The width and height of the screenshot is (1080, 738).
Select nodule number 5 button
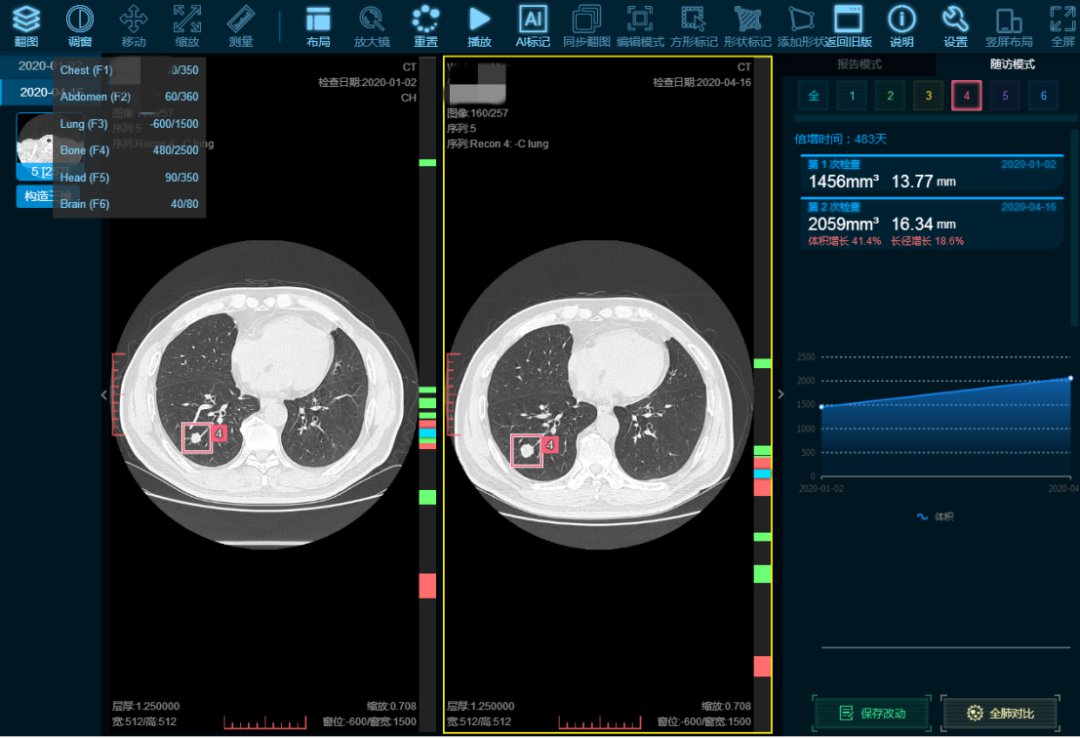tap(1005, 96)
